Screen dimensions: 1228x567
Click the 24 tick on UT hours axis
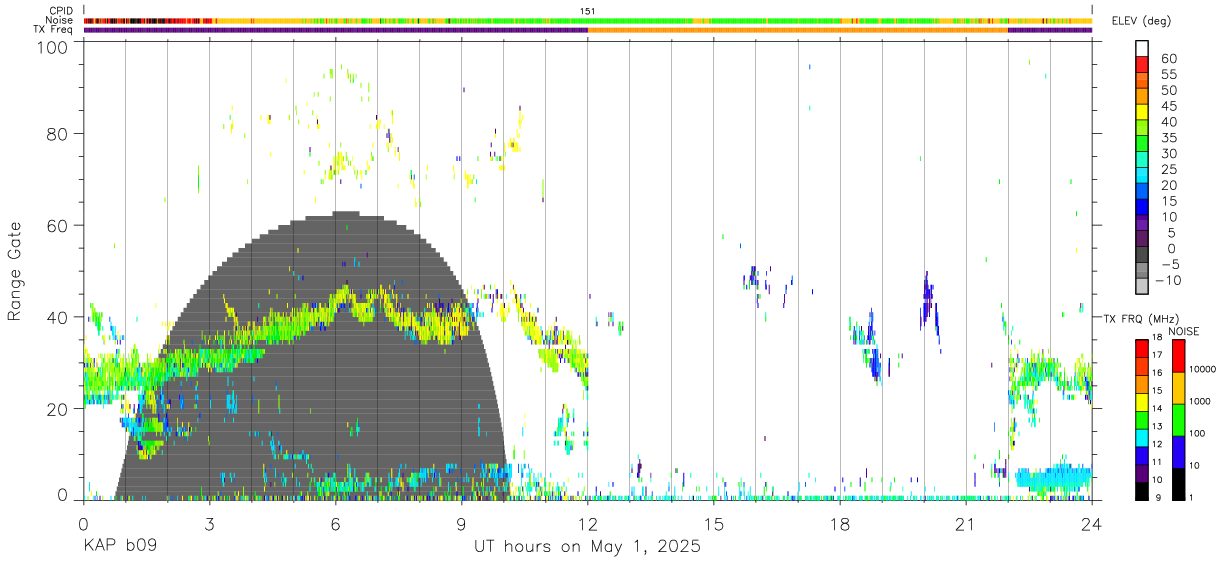point(1092,524)
